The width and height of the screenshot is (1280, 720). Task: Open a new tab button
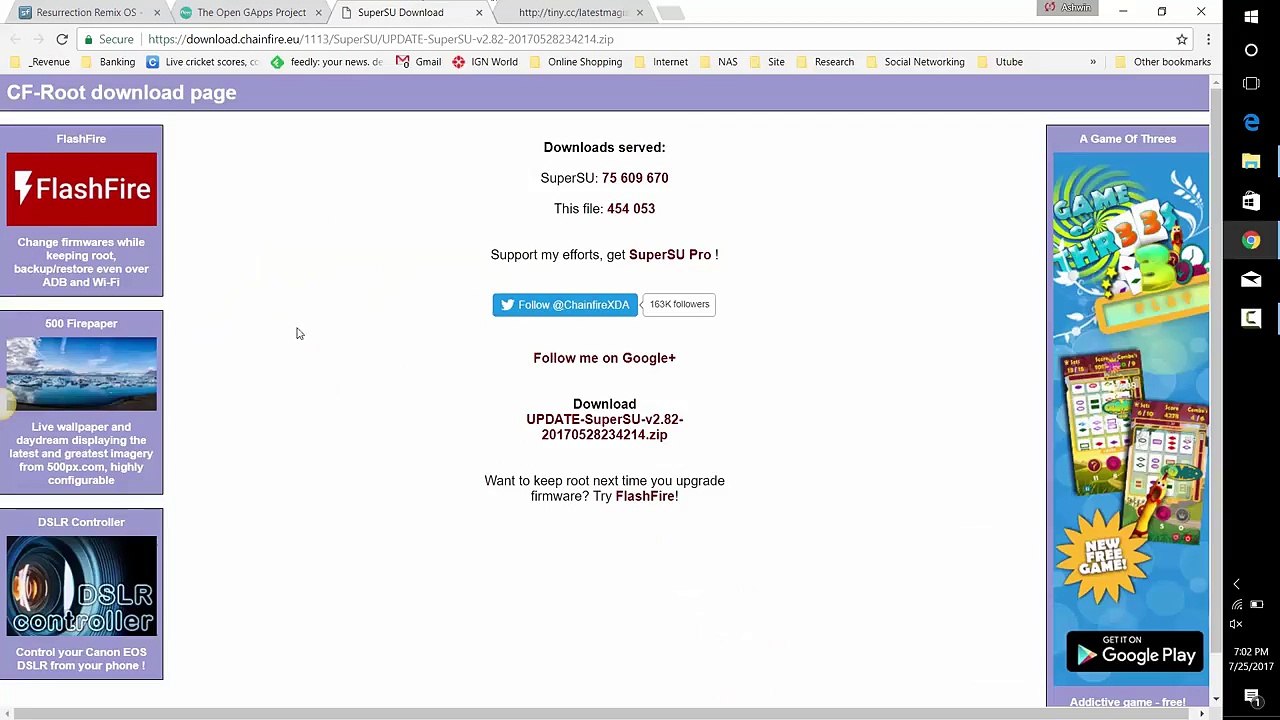pyautogui.click(x=671, y=13)
